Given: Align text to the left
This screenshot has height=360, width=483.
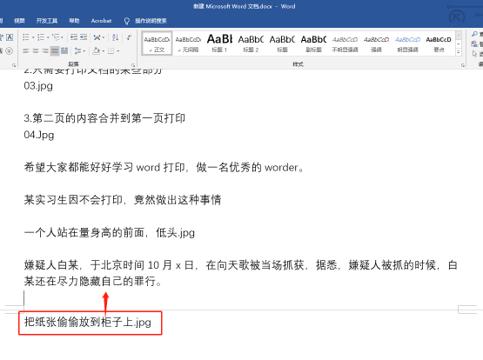Looking at the screenshot, I should coord(26,51).
